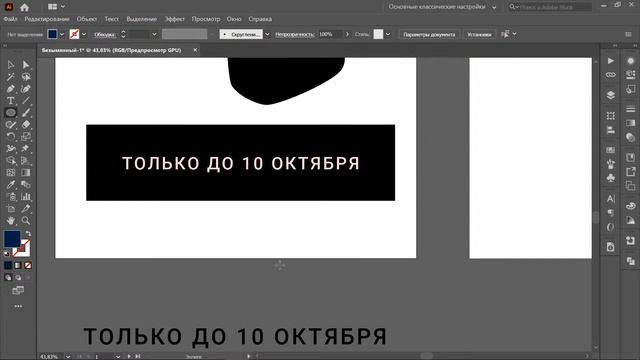
Task: Select the Line Segment tool
Action: [x=26, y=100]
